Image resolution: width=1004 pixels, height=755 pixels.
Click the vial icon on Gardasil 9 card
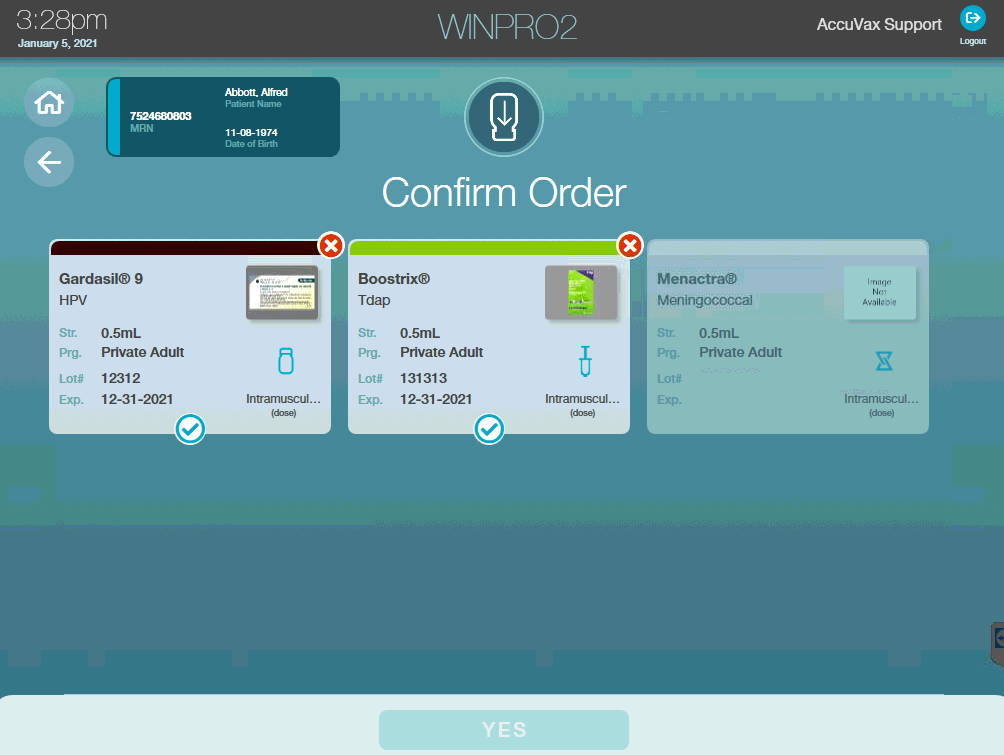[x=286, y=361]
